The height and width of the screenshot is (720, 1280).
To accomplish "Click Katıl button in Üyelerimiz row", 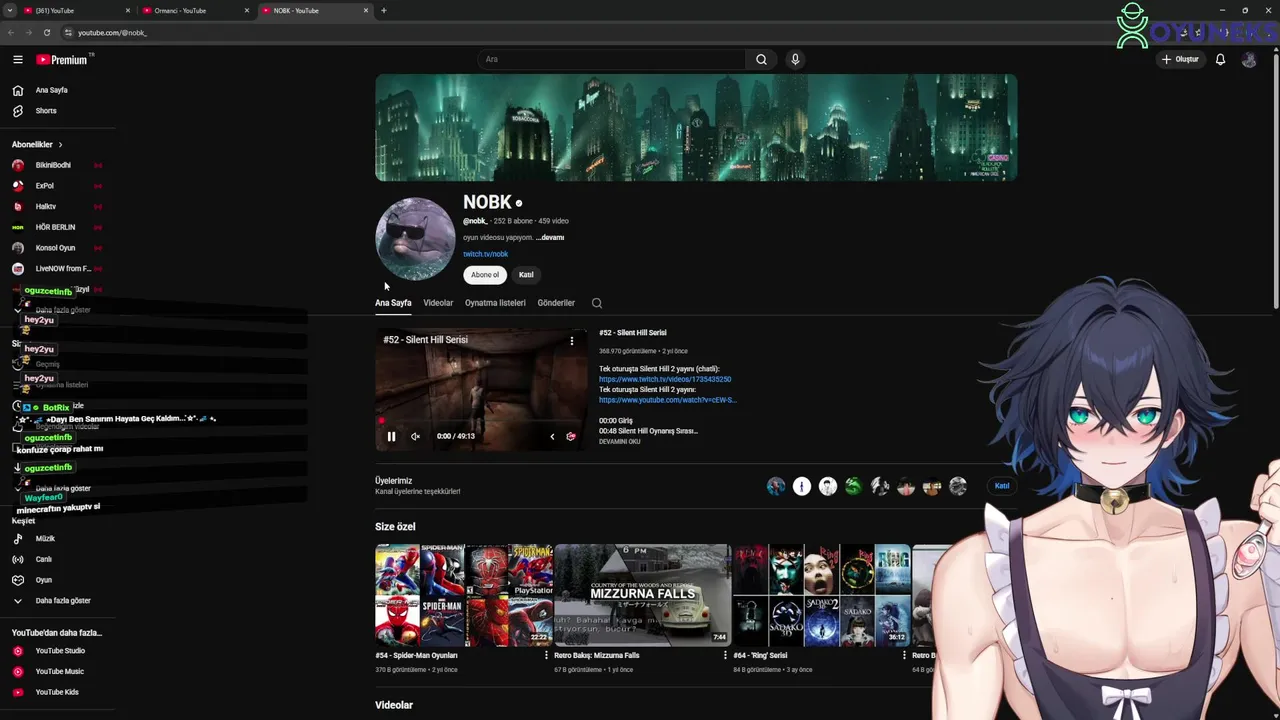I will pos(1001,486).
